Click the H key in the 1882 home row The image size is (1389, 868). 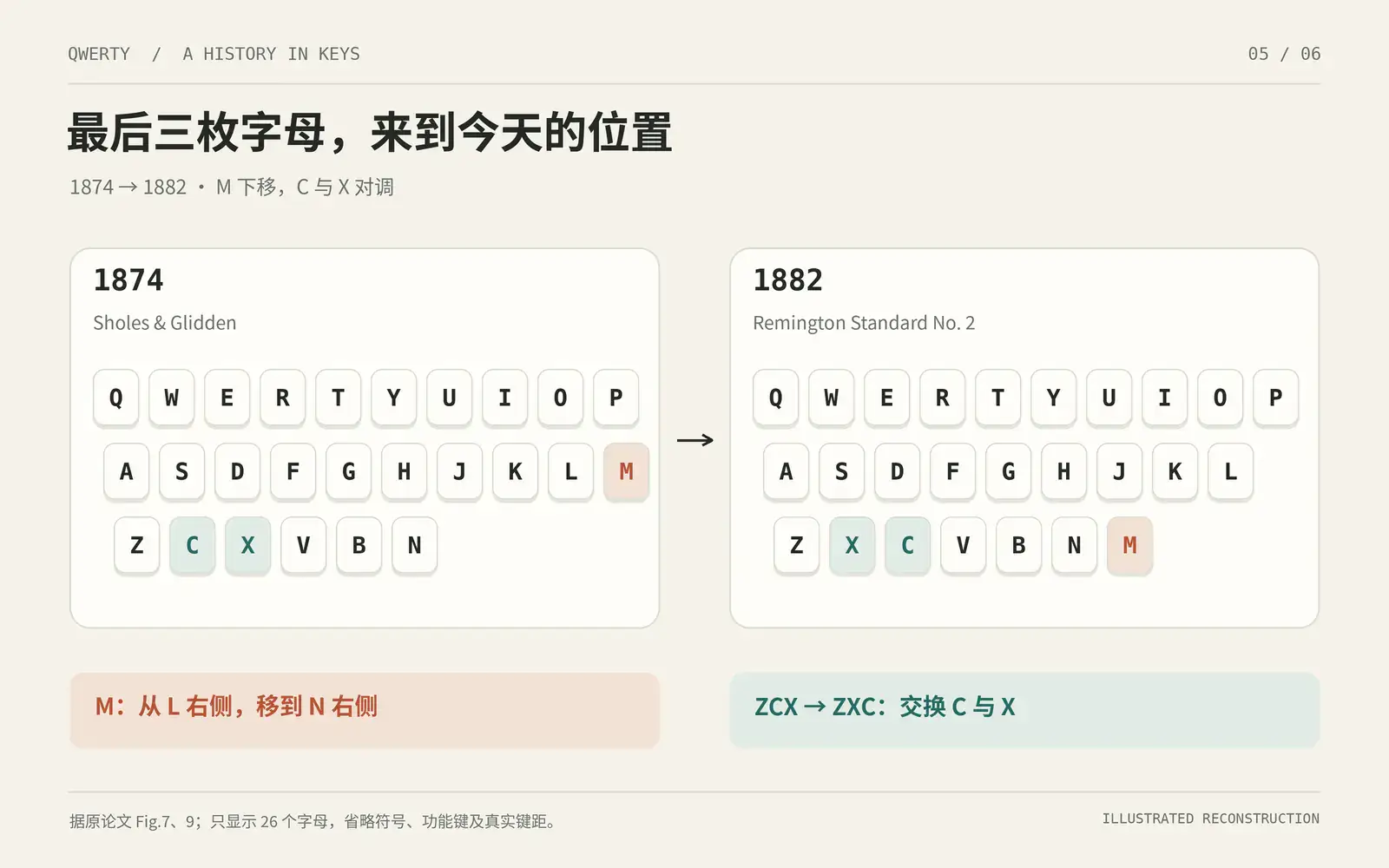[1063, 471]
